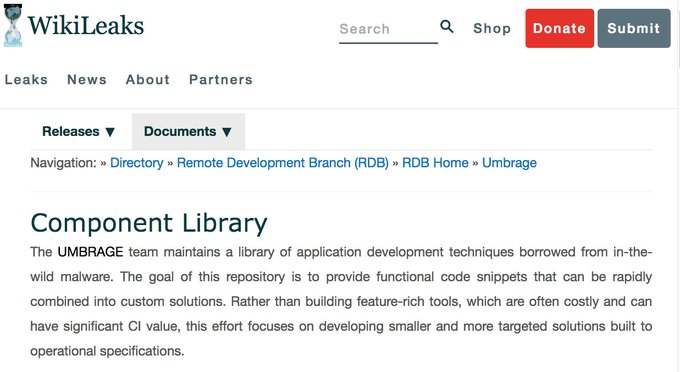Follow the RDB Home breadcrumb link
The width and height of the screenshot is (680, 372).
coord(435,163)
